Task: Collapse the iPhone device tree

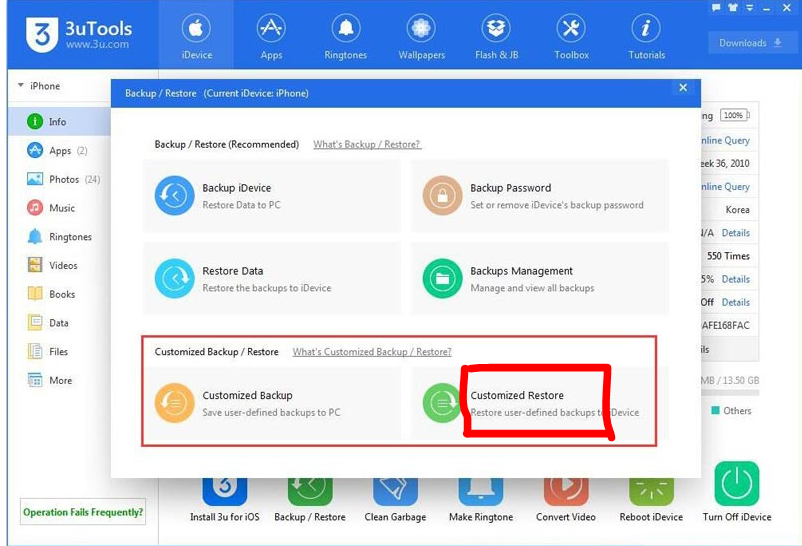Action: pos(20,85)
